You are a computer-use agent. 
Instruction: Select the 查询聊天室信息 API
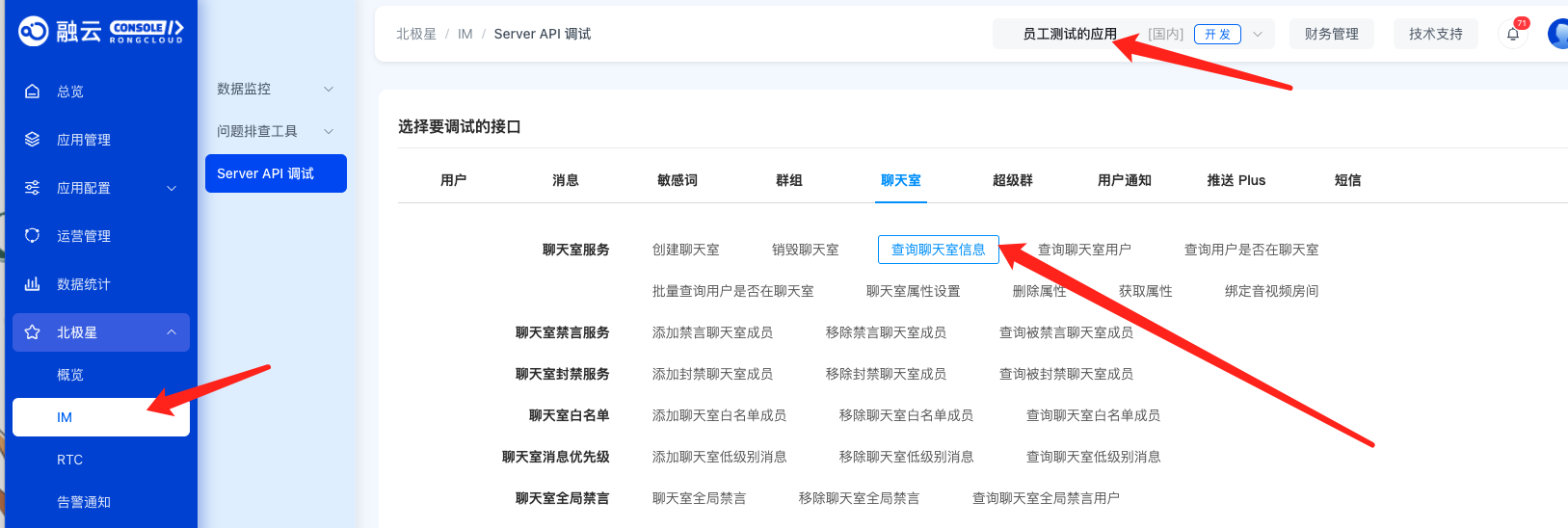click(939, 250)
